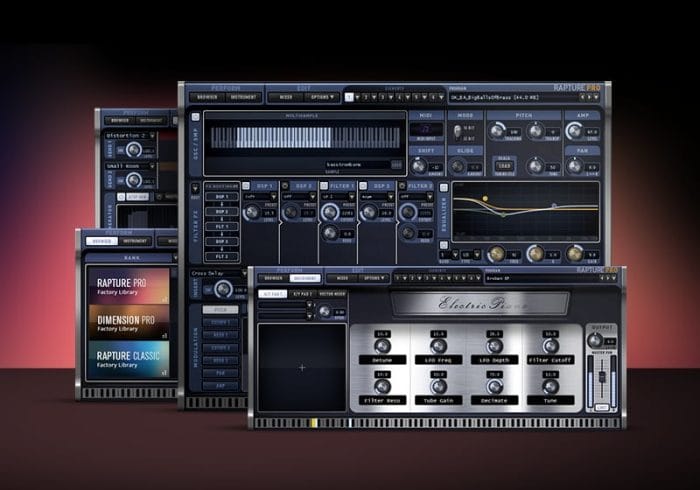Expand the EQ band number dropdown

tap(455, 255)
